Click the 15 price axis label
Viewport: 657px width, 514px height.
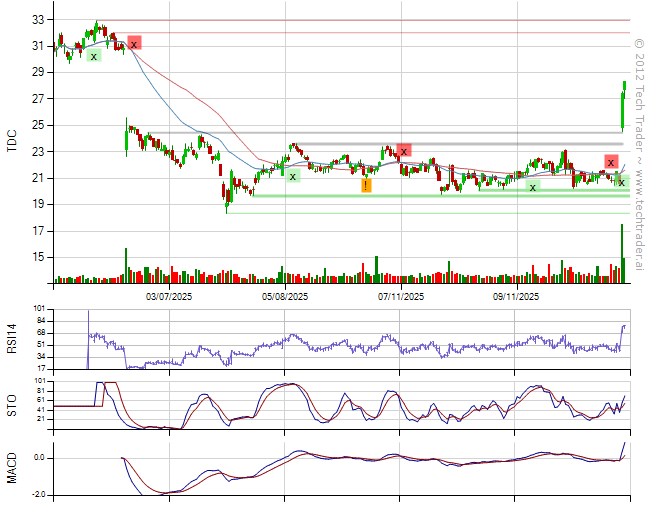pos(38,257)
